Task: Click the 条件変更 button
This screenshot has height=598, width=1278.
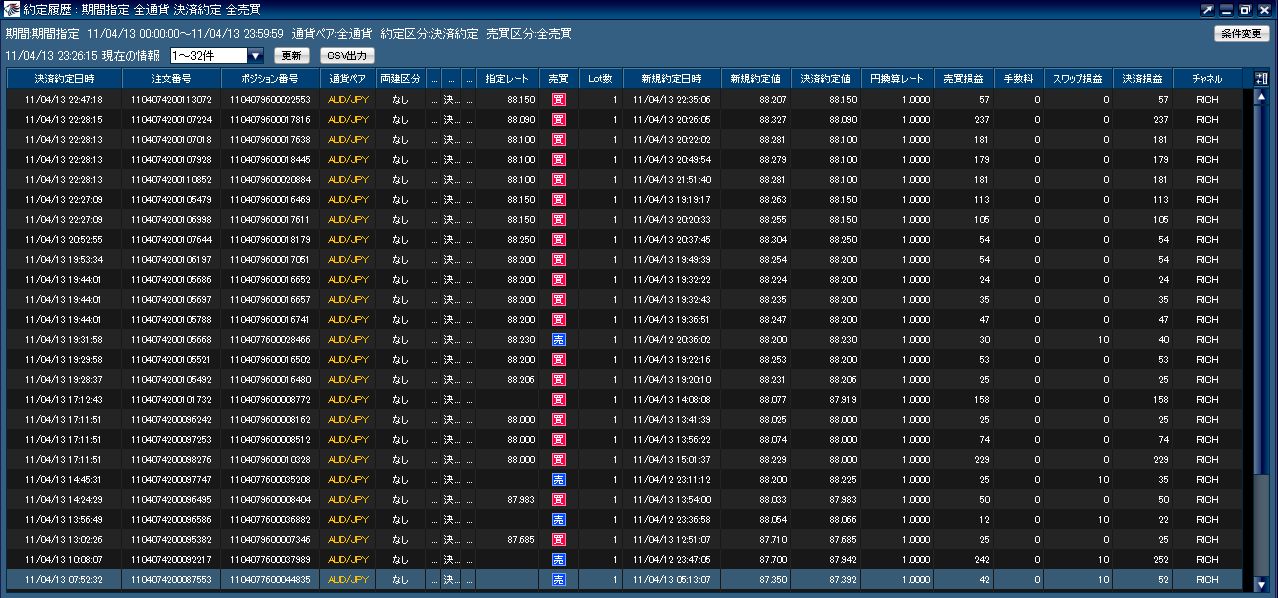Action: tap(1241, 34)
